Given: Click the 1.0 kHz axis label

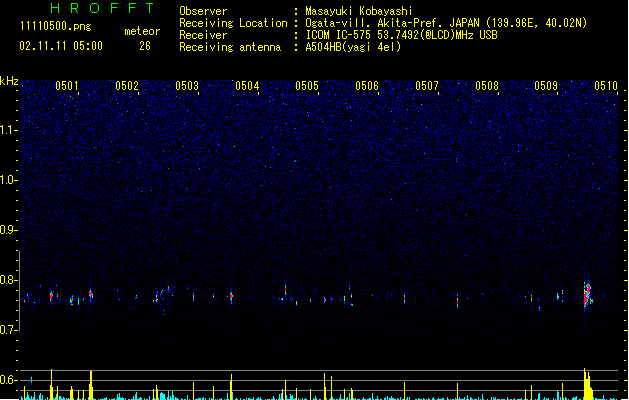Looking at the screenshot, I should (x=8, y=180).
